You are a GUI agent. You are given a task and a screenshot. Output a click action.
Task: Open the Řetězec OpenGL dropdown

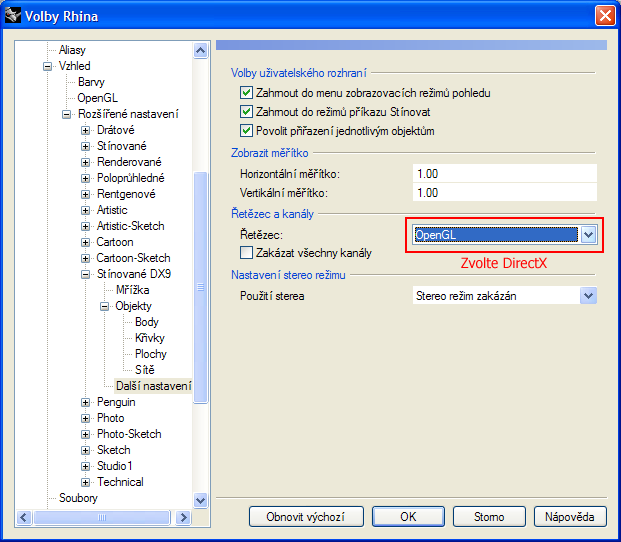[x=588, y=234]
